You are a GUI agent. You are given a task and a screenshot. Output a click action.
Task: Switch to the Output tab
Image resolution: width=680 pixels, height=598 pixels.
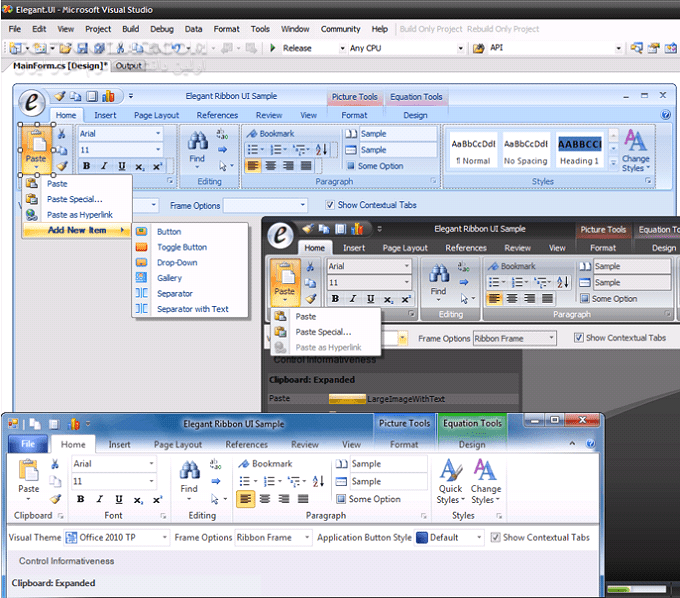pos(128,66)
